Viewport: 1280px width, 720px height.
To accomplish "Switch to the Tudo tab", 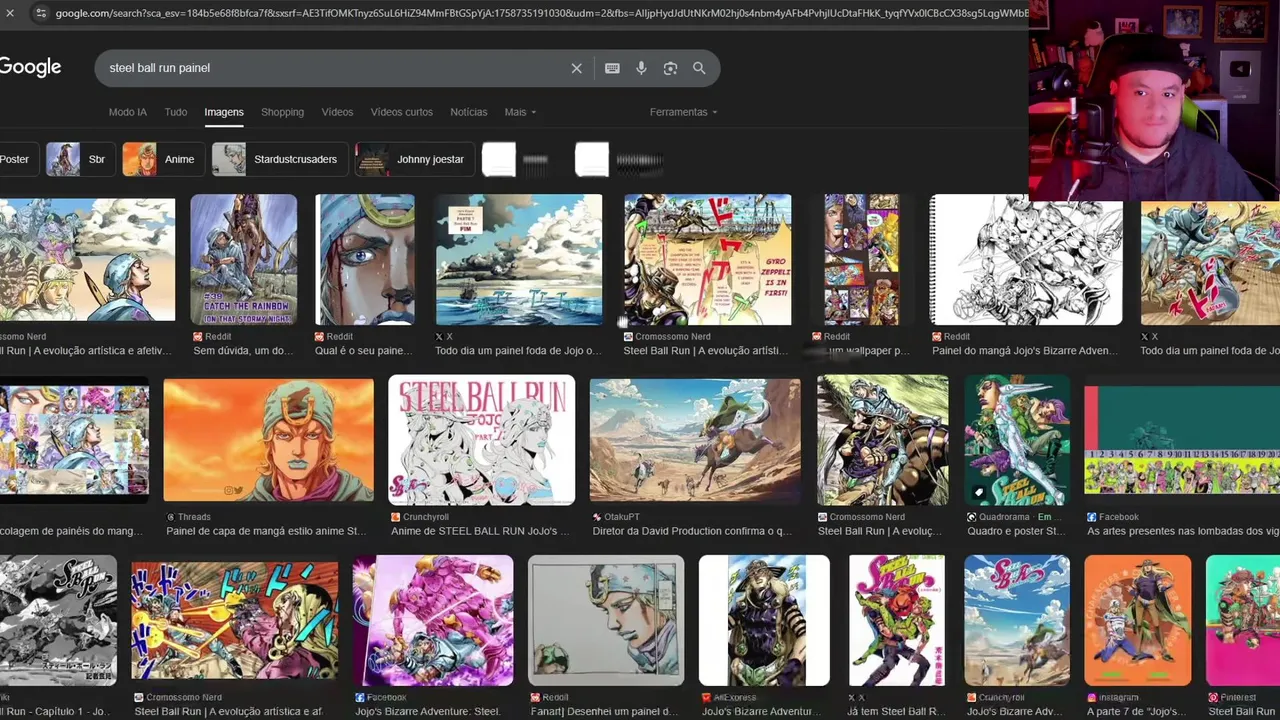I will 176,112.
